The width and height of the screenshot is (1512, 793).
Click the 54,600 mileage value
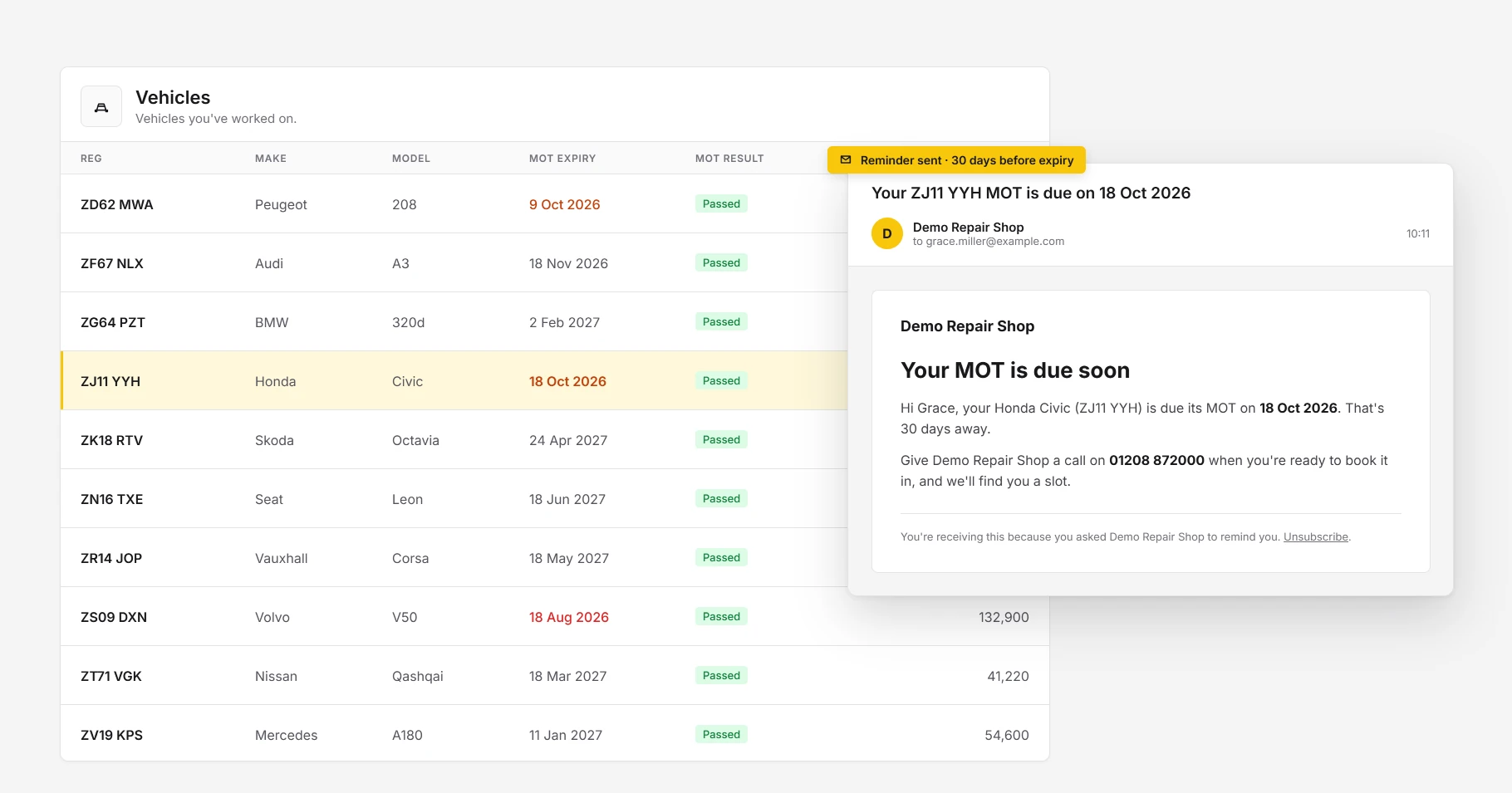[x=1007, y=735]
